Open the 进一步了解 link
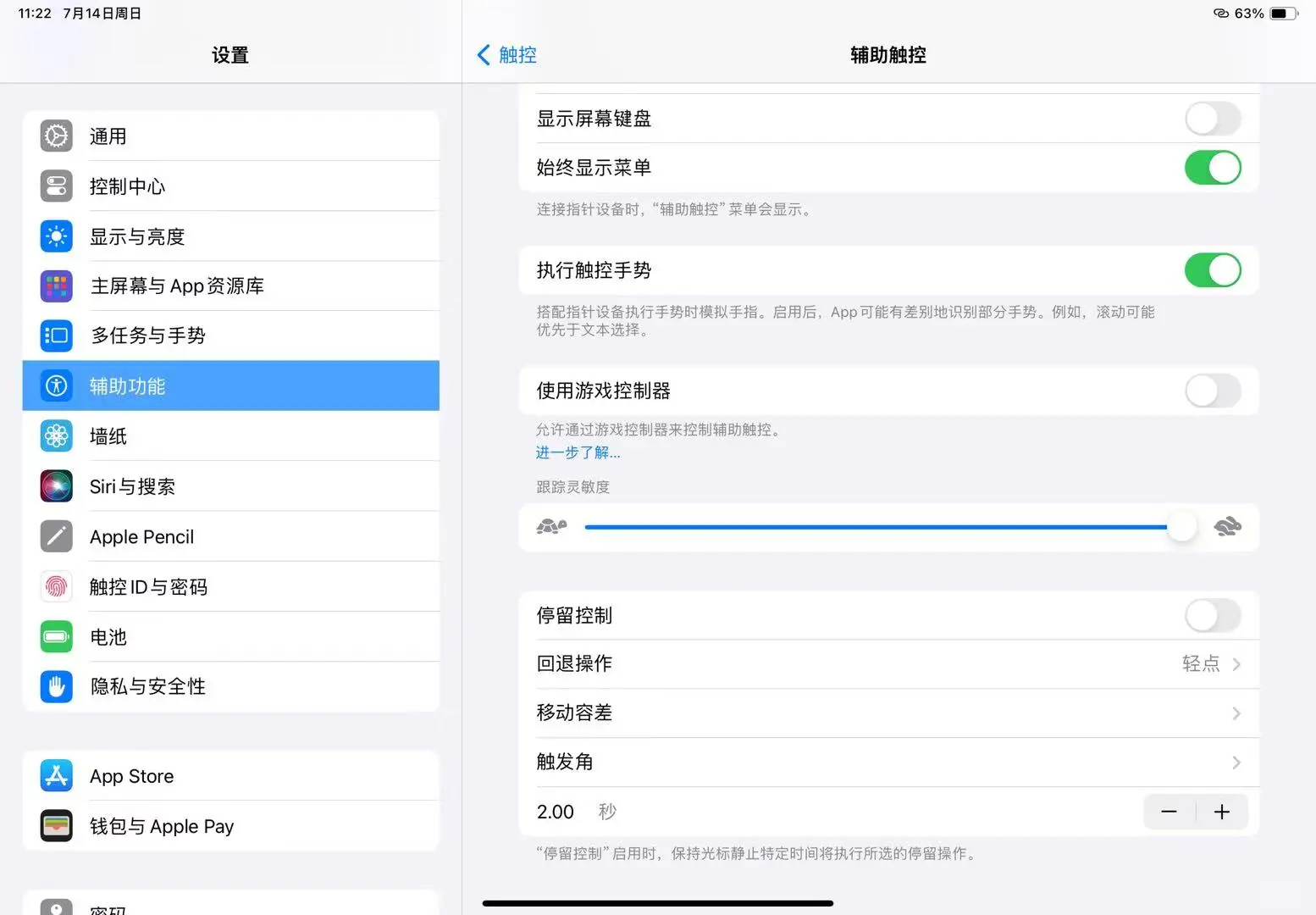 click(x=578, y=452)
